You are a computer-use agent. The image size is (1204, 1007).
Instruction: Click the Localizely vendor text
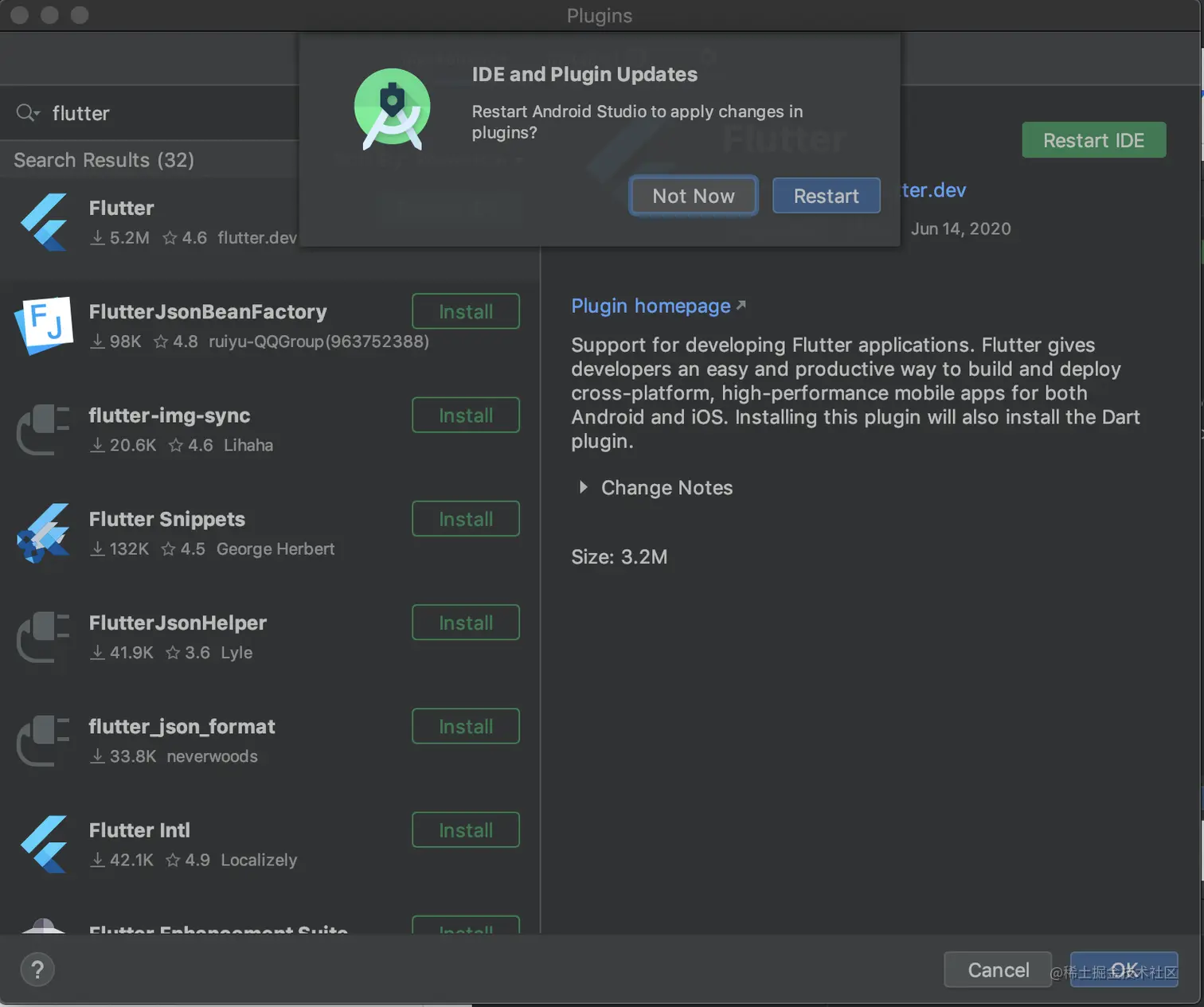[x=259, y=860]
